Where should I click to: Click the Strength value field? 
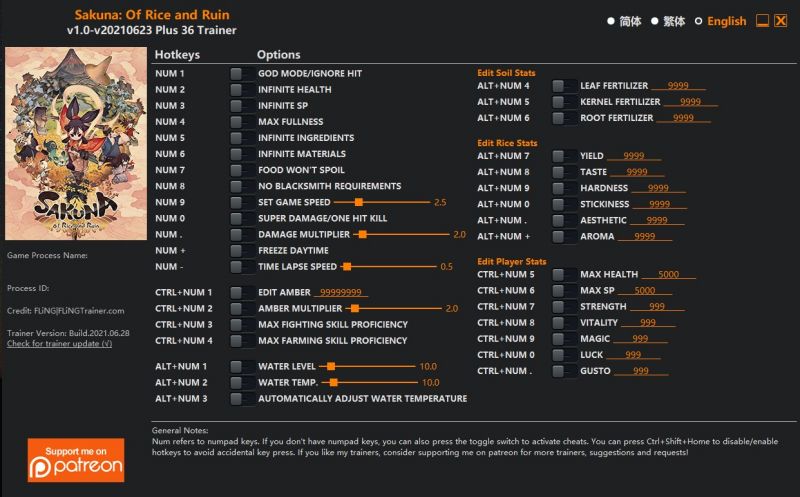pyautogui.click(x=657, y=307)
